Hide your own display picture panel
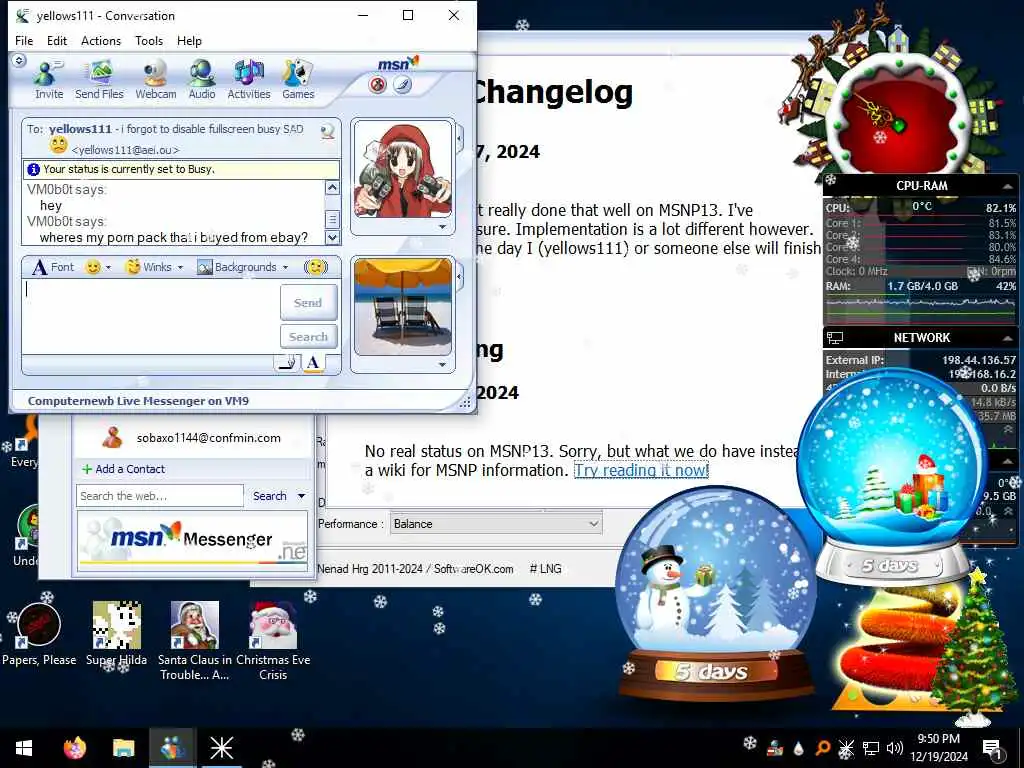This screenshot has width=1024, height=768. coord(460,277)
